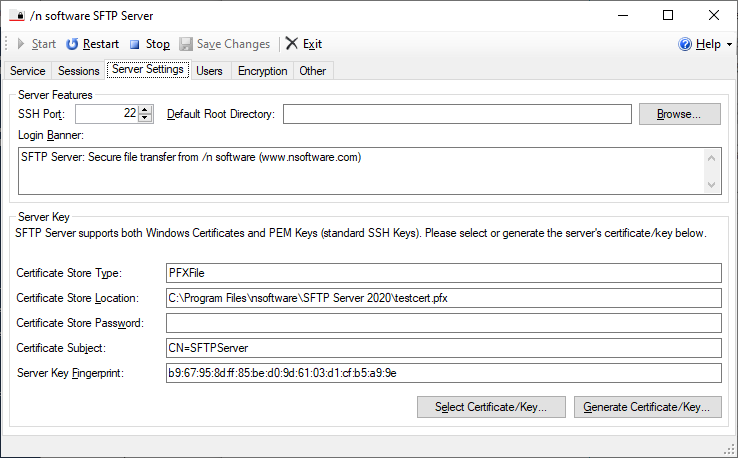738x458 pixels.
Task: Open the Encryption tab
Action: coord(263,71)
